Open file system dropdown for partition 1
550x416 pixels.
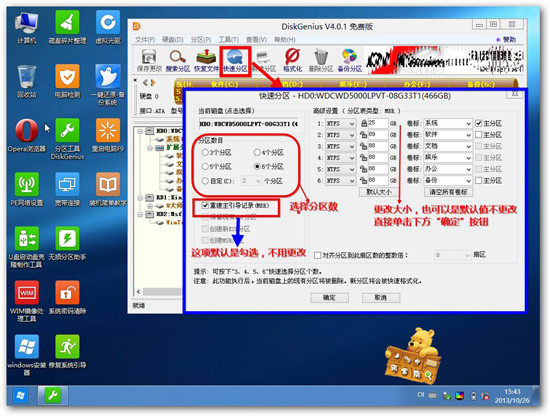[x=340, y=123]
